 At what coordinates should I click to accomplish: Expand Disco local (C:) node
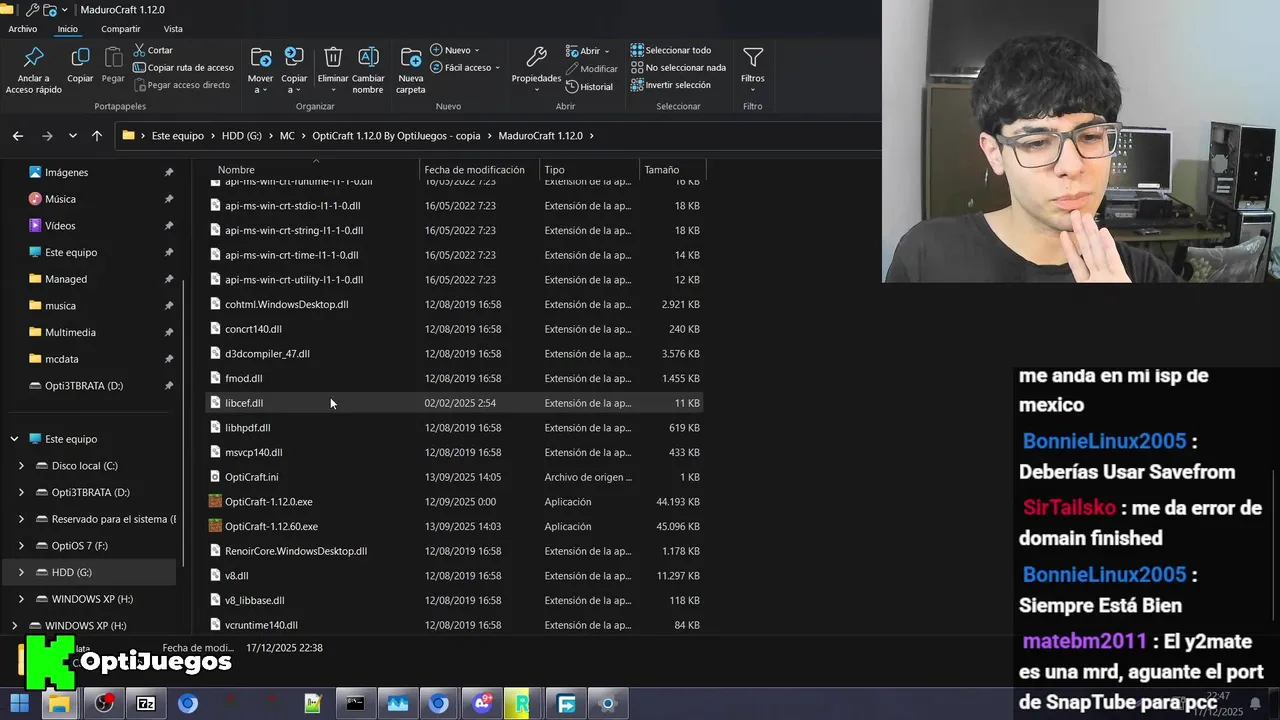pyautogui.click(x=21, y=466)
